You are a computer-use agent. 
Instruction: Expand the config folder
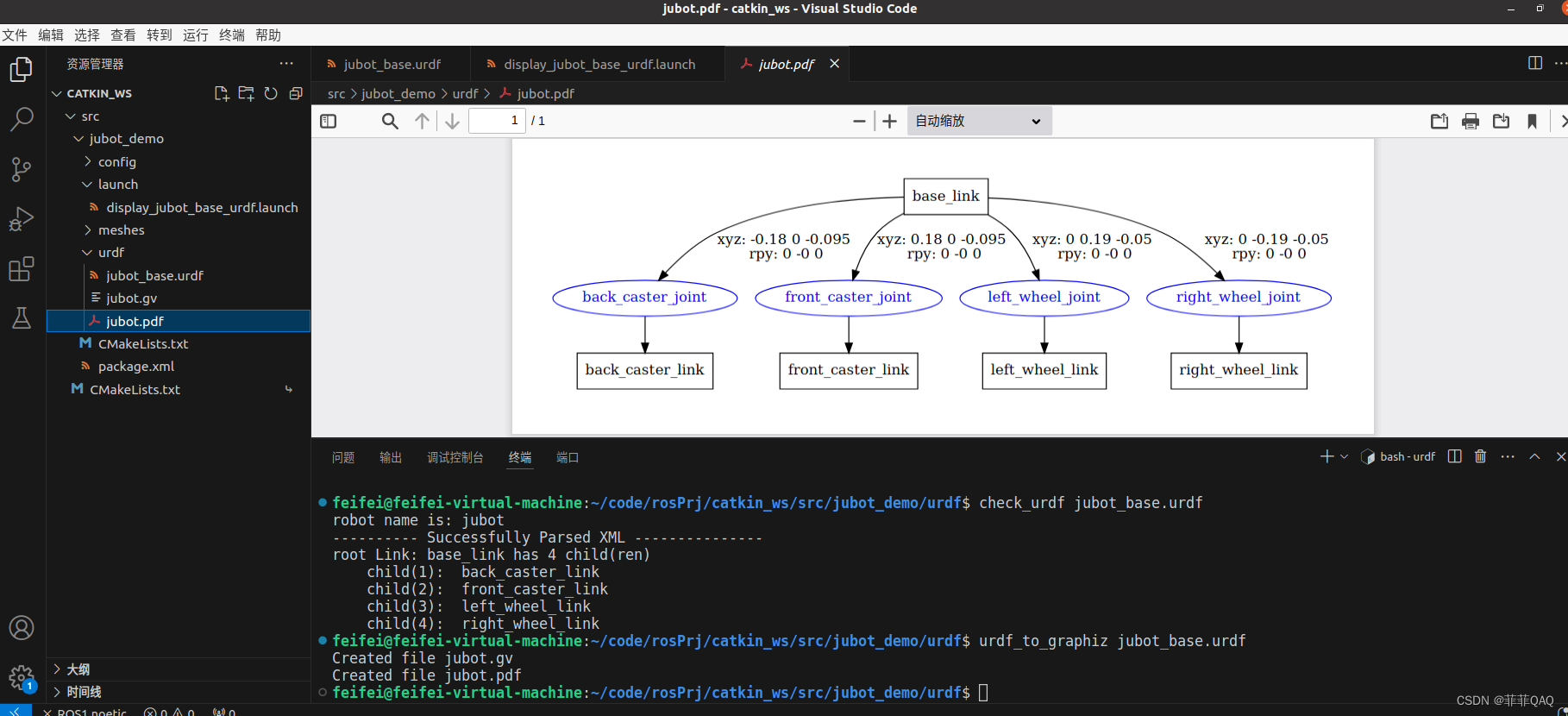(x=87, y=161)
